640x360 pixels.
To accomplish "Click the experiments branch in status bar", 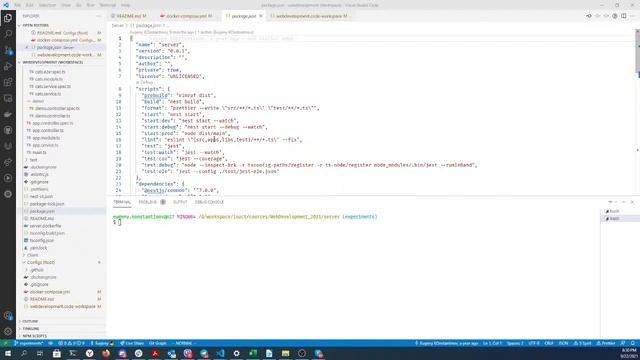I will tap(28, 343).
